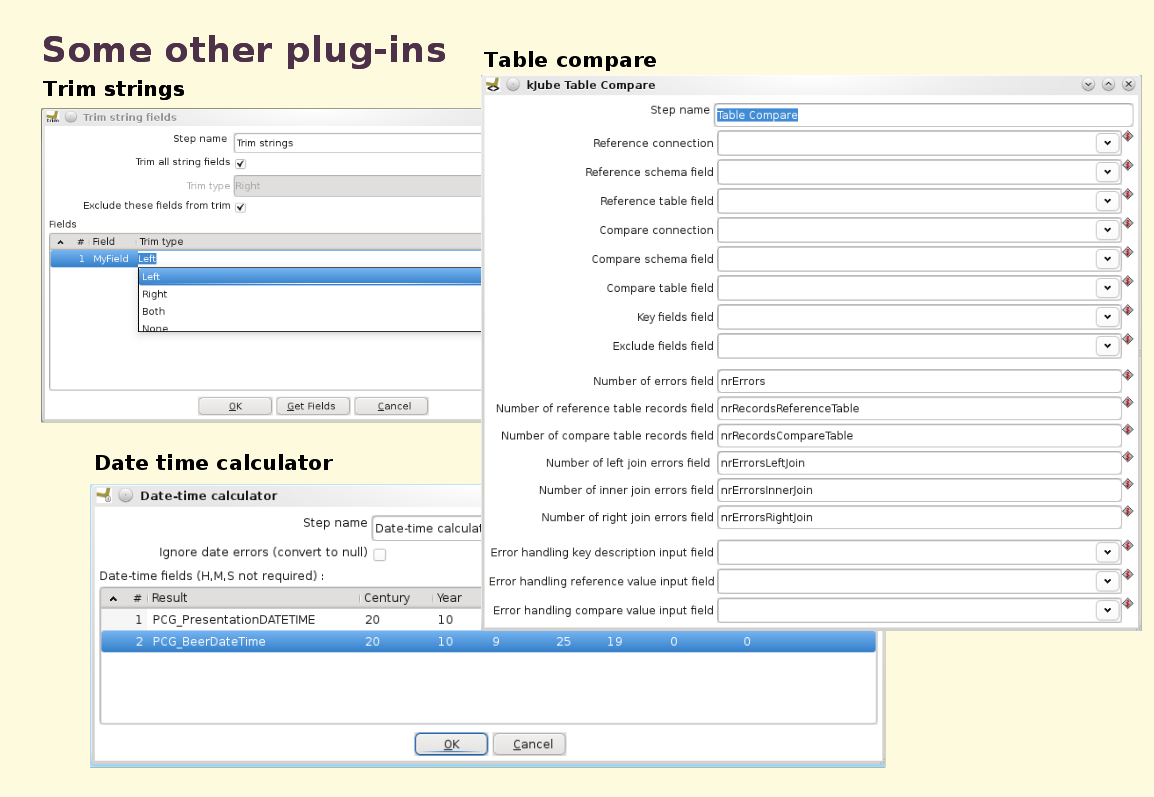Open Reference table field dropdown
Screen dimensions: 1154x797
click(1108, 201)
